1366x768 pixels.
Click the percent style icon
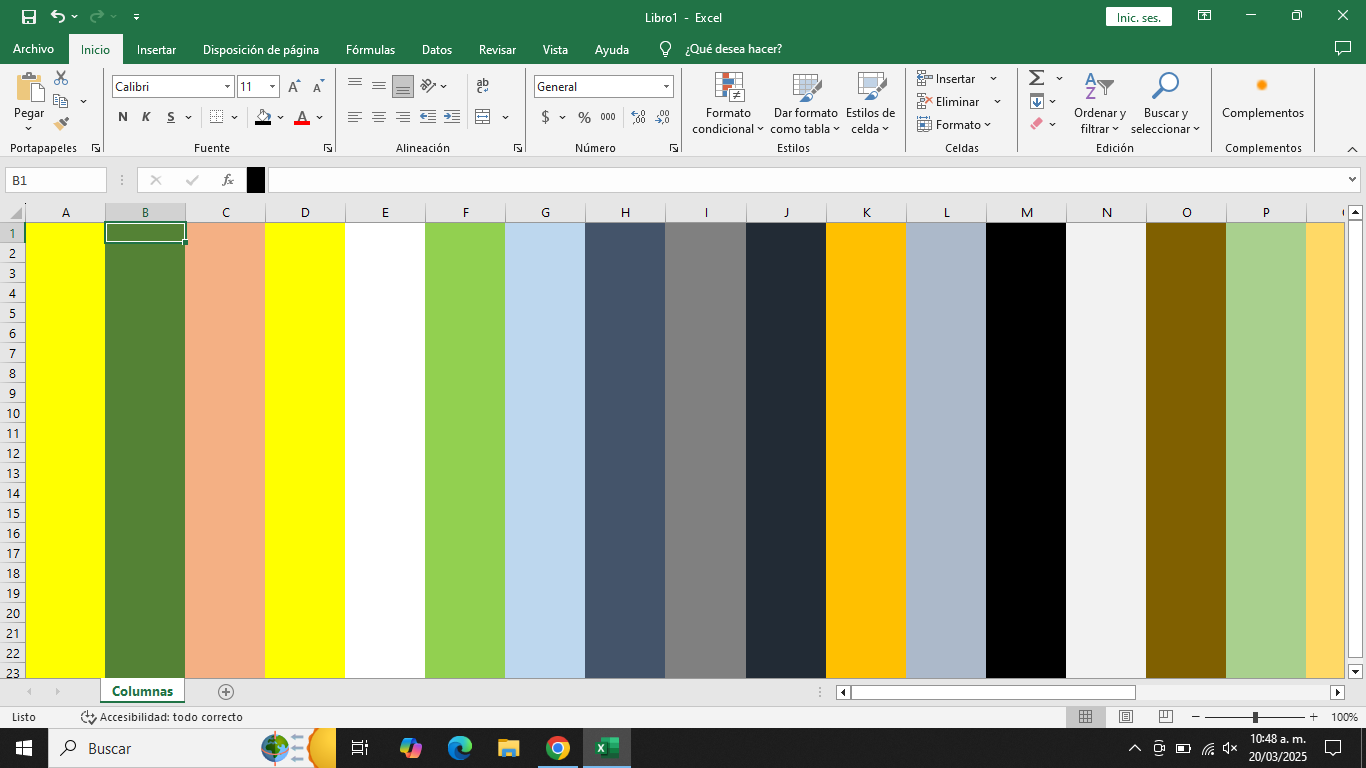click(584, 117)
